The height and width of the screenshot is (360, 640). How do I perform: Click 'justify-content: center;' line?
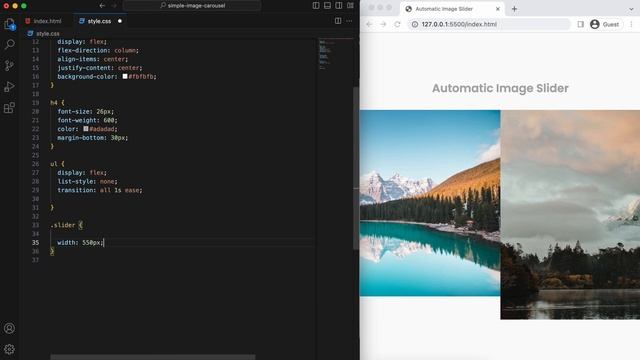pyautogui.click(x=100, y=68)
